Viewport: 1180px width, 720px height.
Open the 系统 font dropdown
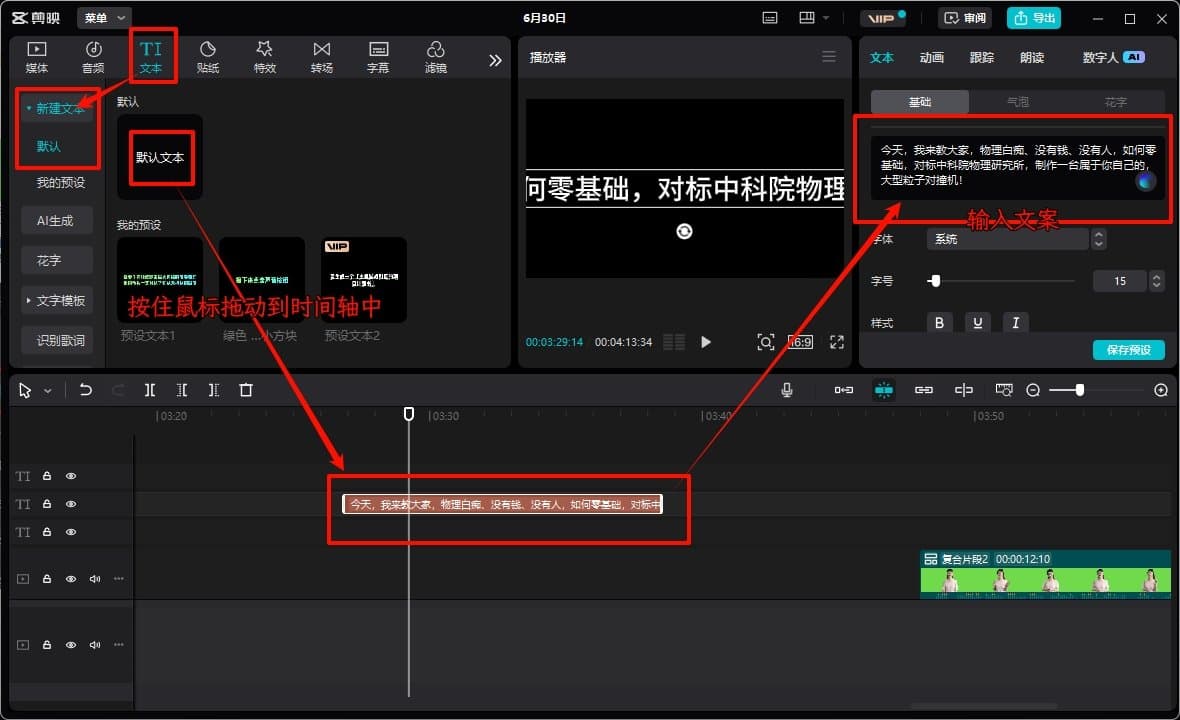tap(1008, 239)
